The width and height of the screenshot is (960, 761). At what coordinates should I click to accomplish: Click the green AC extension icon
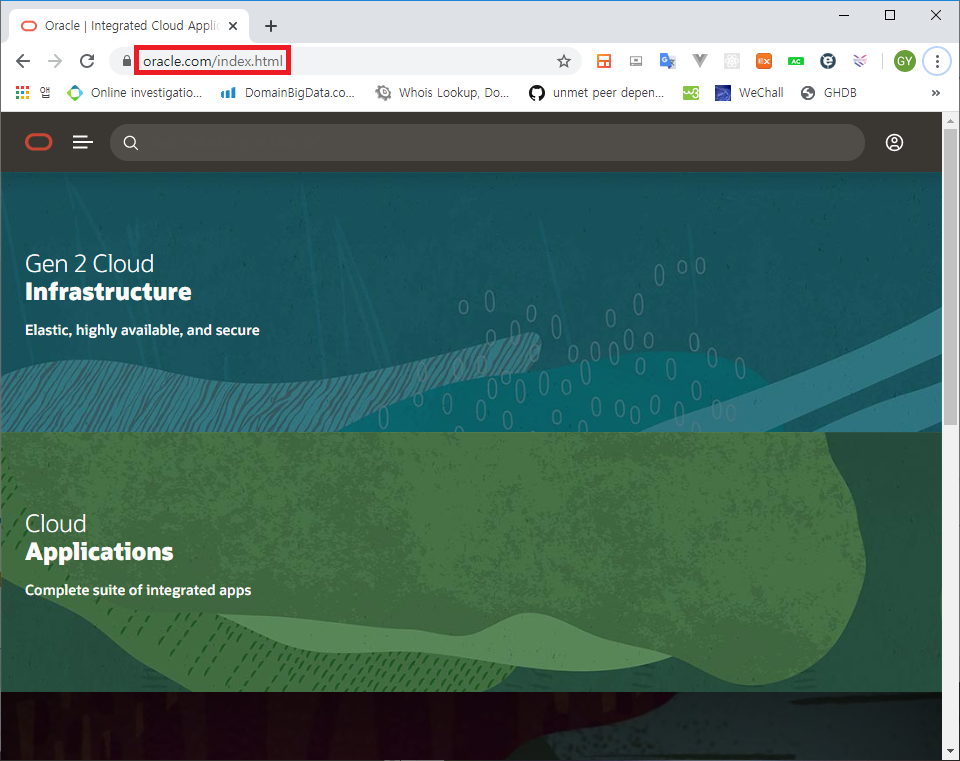(795, 61)
